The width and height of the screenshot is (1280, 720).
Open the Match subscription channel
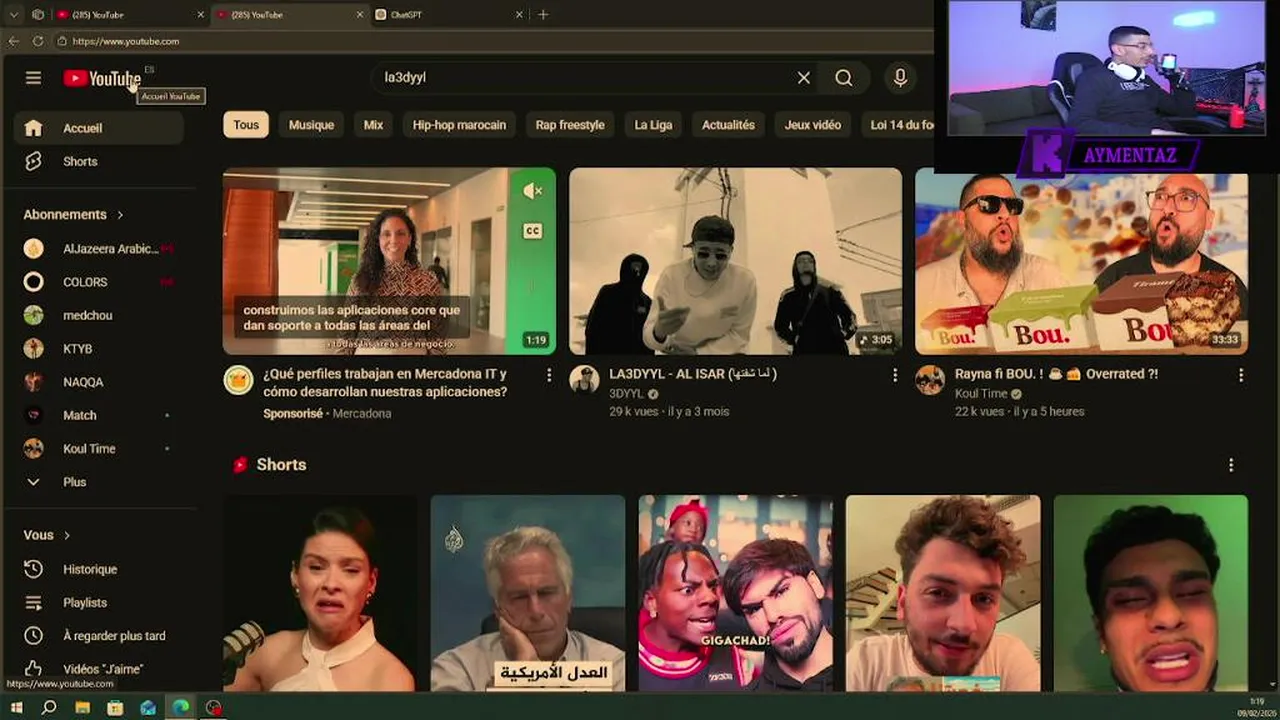tap(98, 415)
